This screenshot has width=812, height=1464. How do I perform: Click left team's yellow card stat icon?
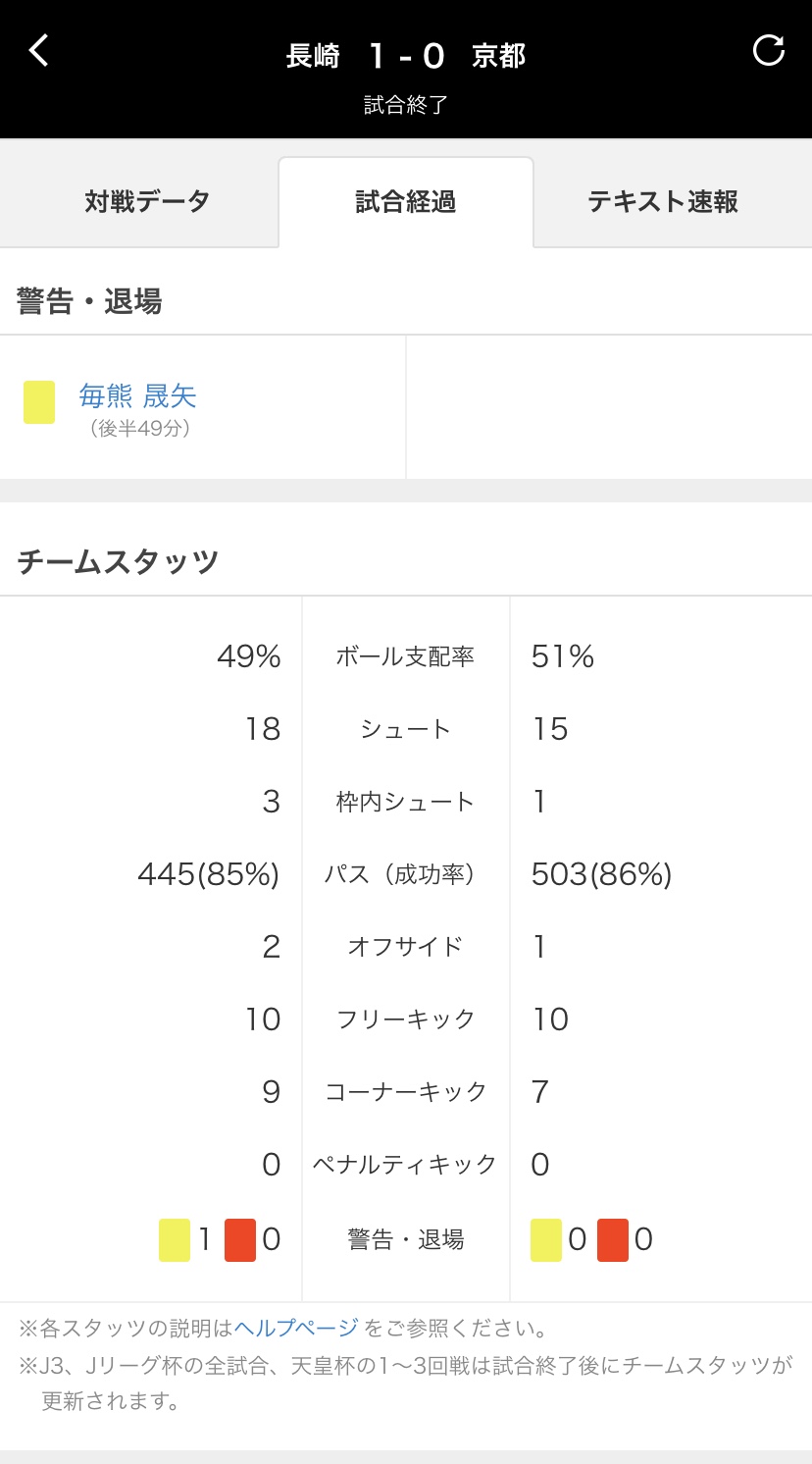coord(175,1239)
